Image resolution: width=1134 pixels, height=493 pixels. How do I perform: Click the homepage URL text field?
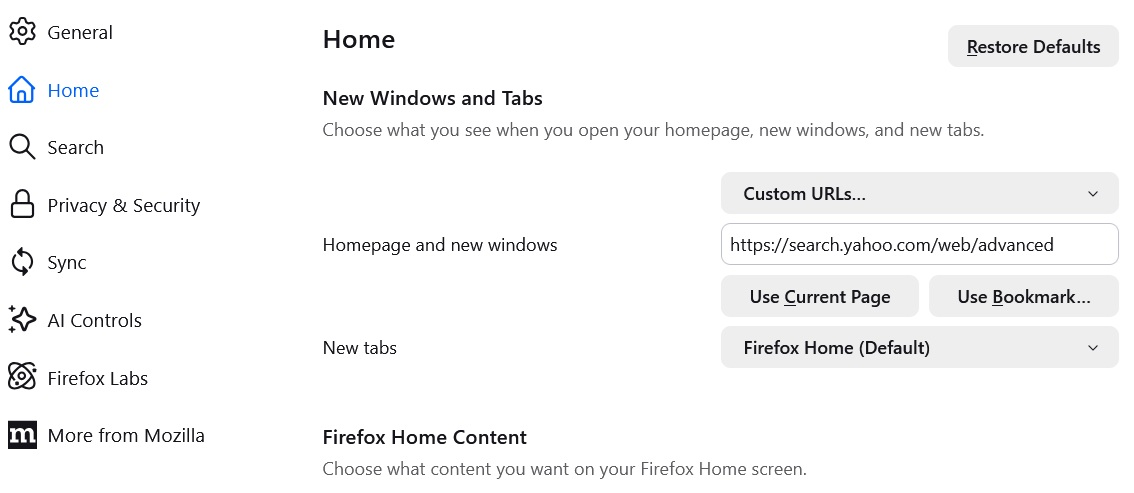click(x=919, y=244)
